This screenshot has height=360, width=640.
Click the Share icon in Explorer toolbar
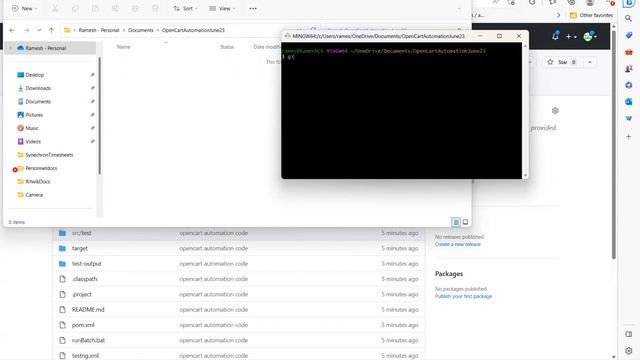coord(135,8)
